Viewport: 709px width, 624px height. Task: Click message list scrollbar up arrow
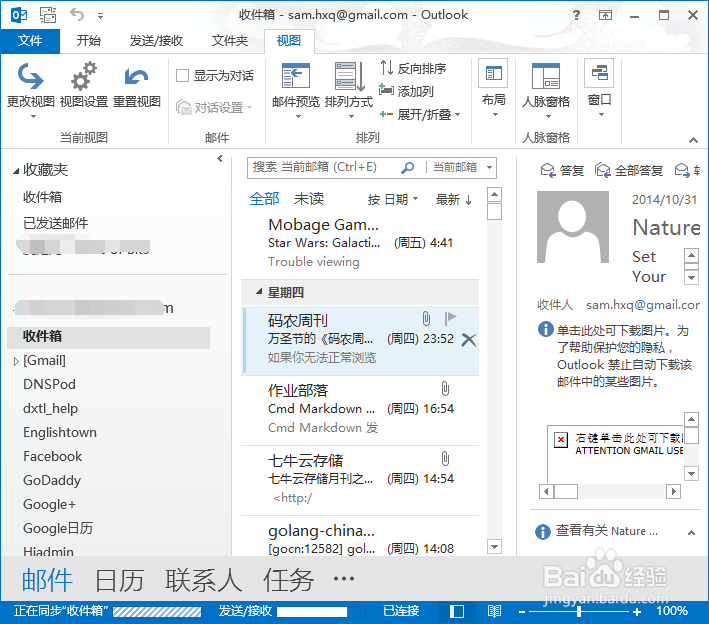point(494,194)
